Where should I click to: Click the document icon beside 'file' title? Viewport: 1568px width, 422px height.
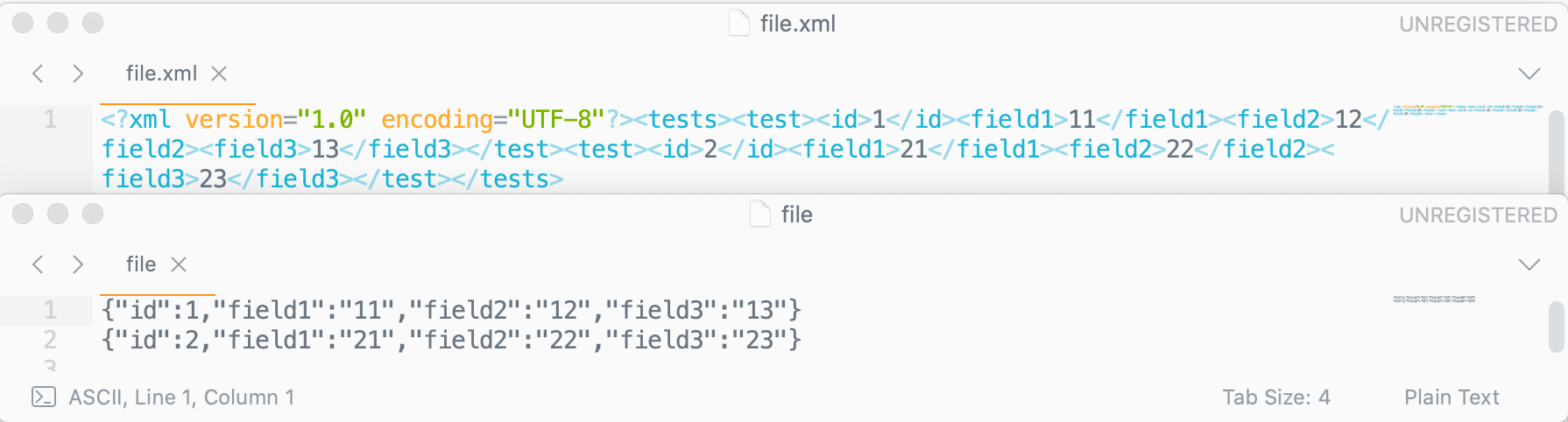coord(760,215)
